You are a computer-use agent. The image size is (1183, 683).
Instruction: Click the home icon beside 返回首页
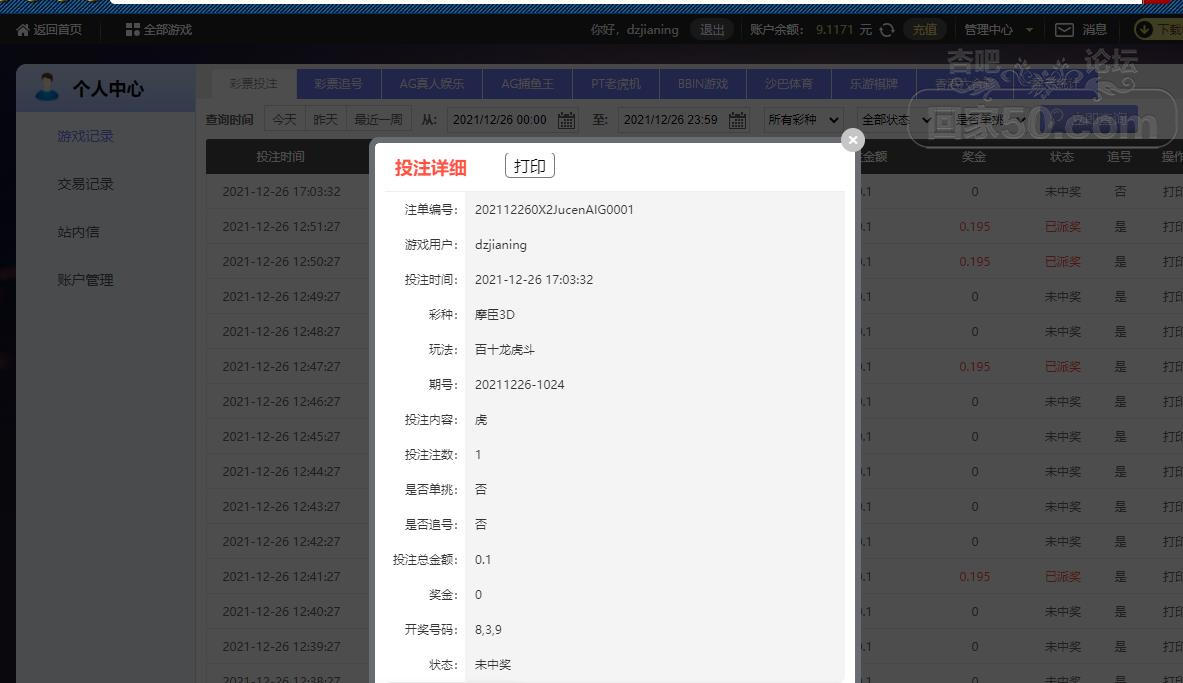23,30
